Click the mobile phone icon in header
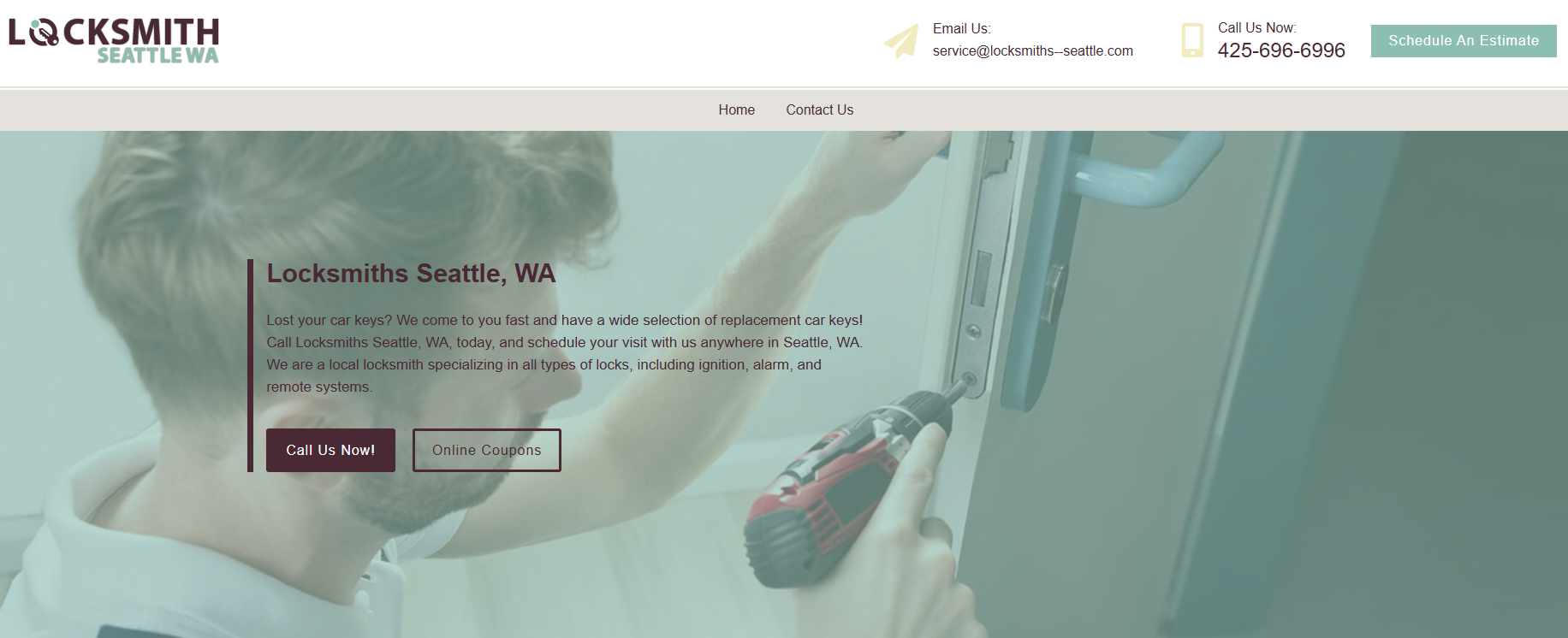This screenshot has width=1568, height=638. 1192,40
